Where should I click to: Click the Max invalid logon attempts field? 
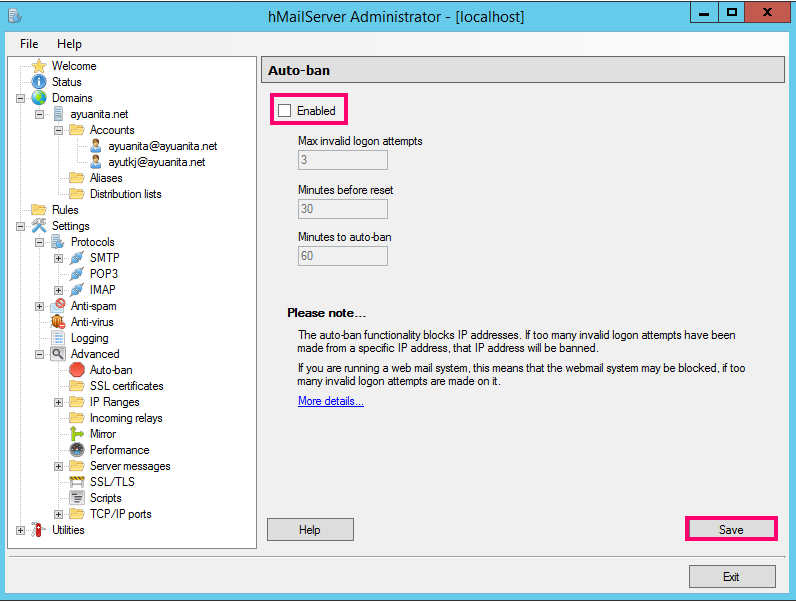(x=343, y=160)
